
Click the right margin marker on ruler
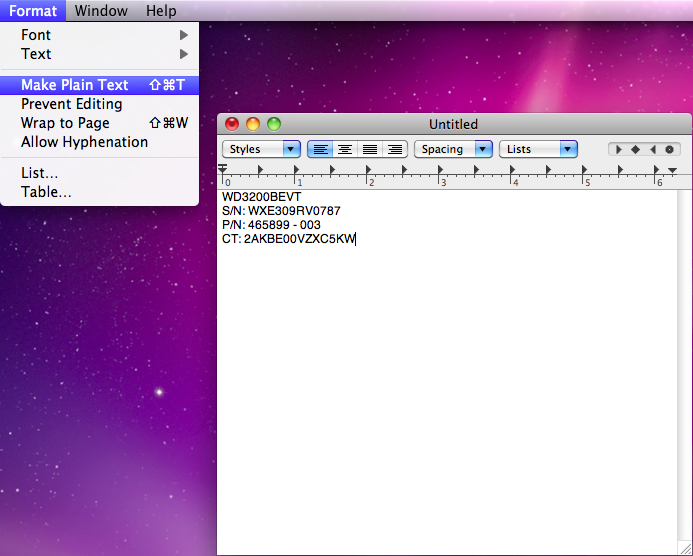pos(672,171)
